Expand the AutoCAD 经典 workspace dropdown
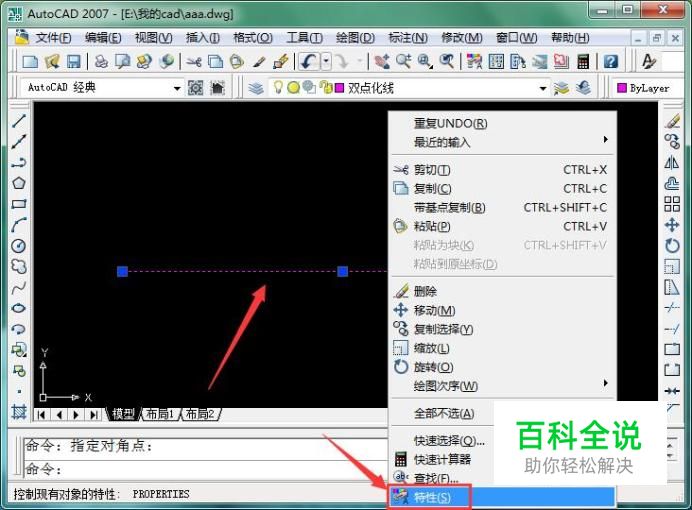 pyautogui.click(x=177, y=88)
